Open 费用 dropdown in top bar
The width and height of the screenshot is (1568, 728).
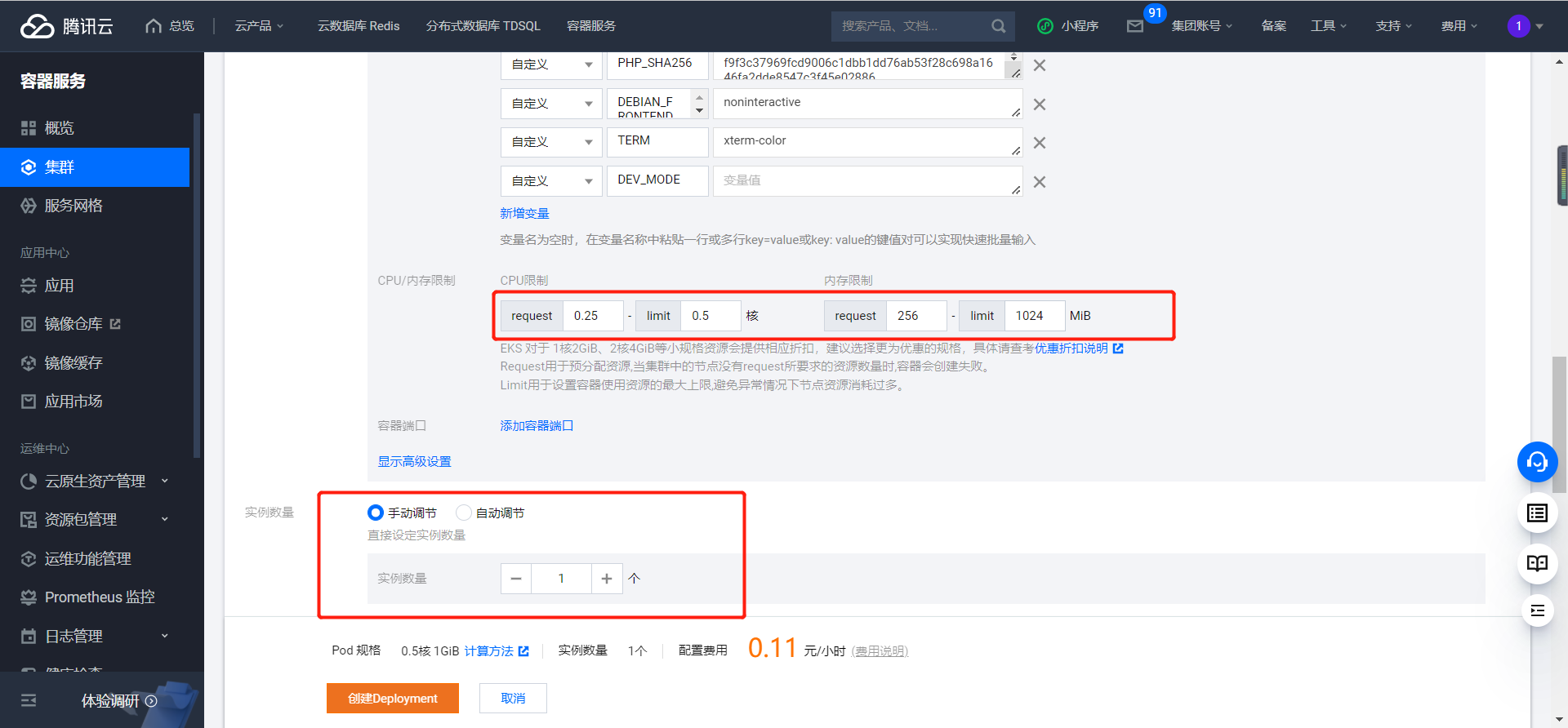coord(1459,26)
